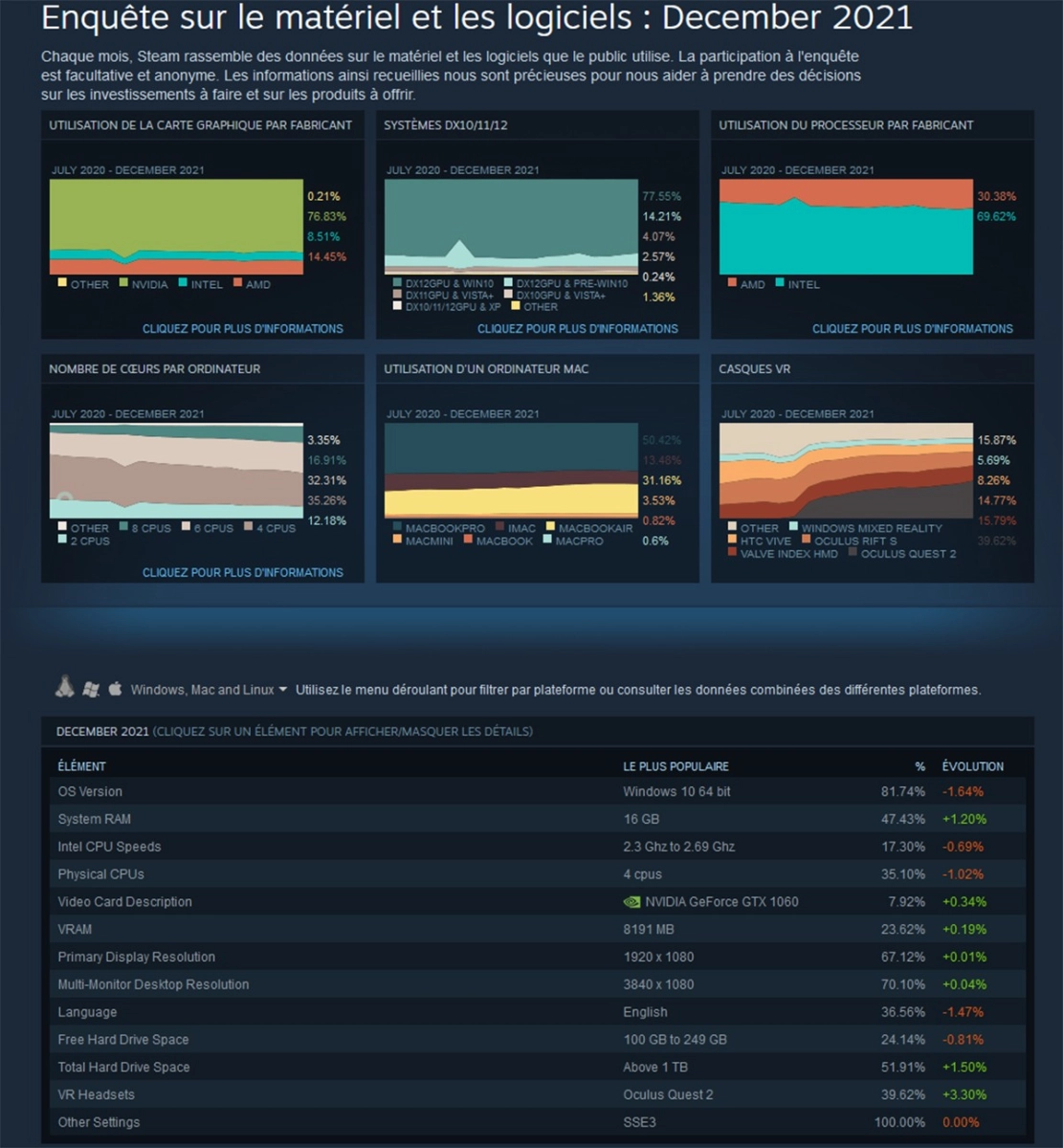
Task: Expand the Other Settings row
Action: [x=538, y=1122]
